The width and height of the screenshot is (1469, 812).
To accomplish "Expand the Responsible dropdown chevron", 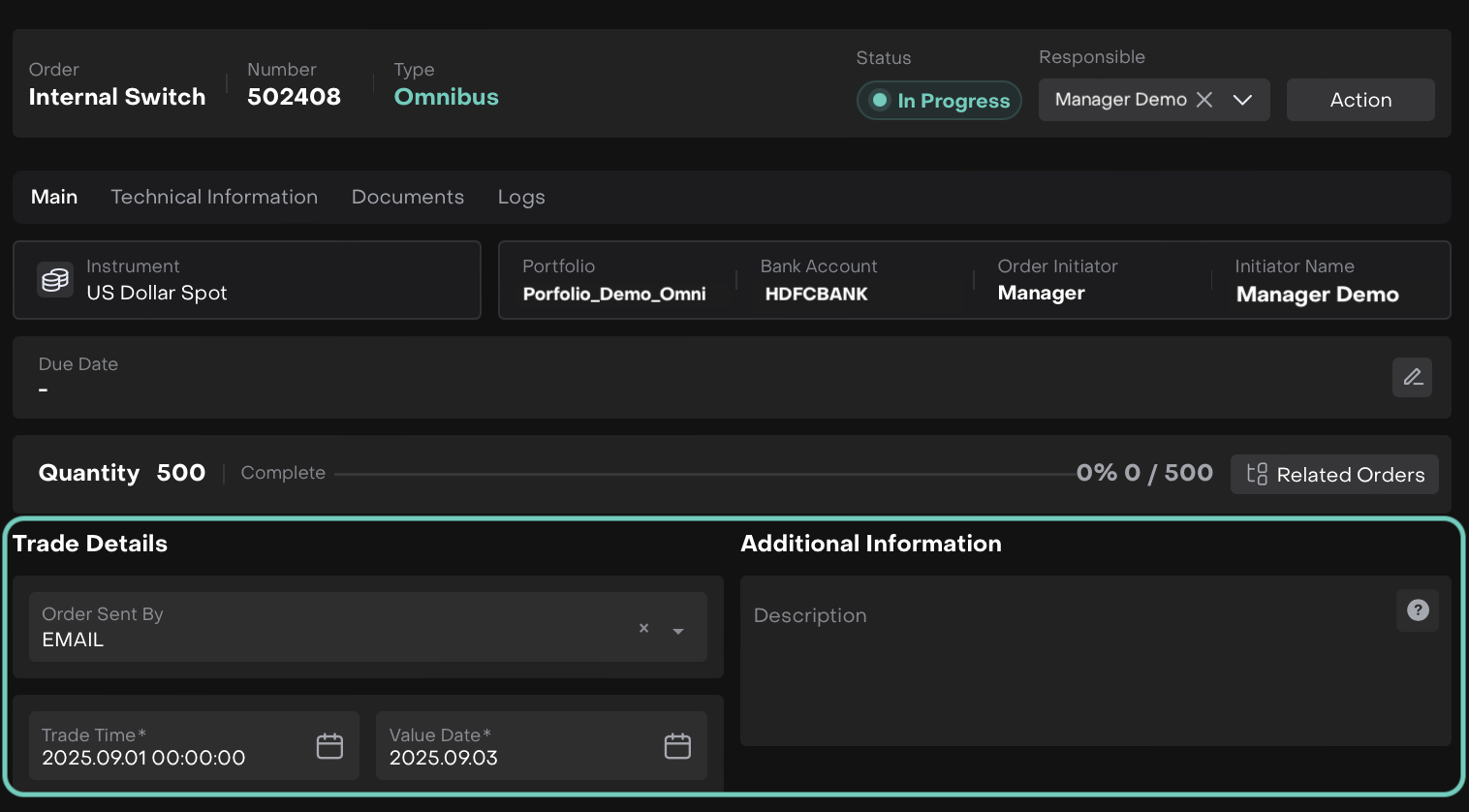I will [1242, 100].
